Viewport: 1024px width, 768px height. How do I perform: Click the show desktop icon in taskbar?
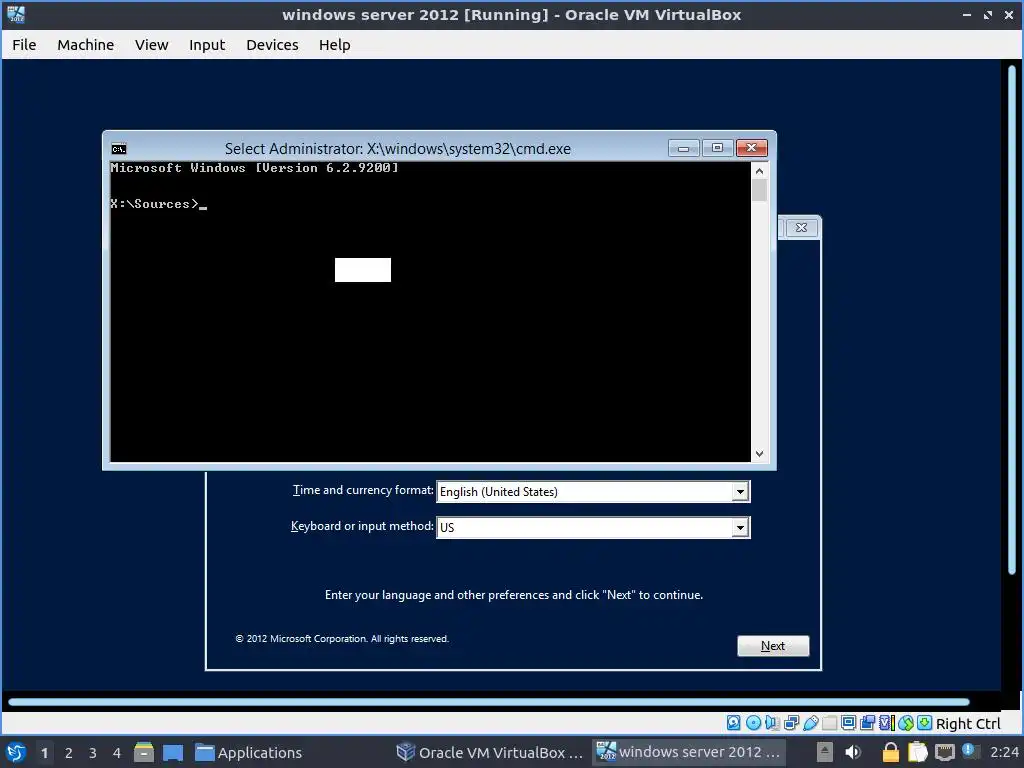pos(173,753)
